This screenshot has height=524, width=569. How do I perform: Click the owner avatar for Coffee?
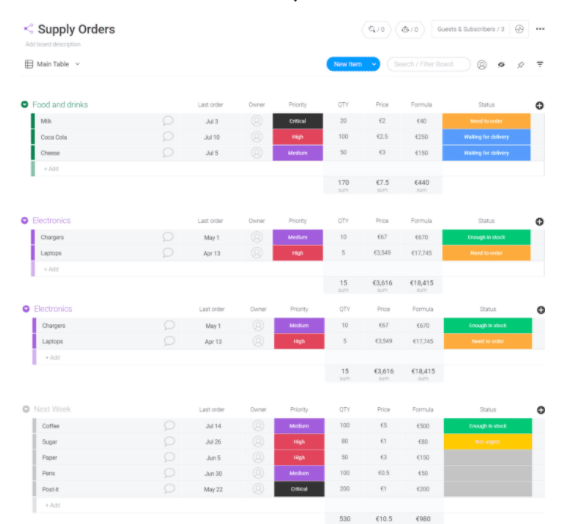click(x=258, y=426)
